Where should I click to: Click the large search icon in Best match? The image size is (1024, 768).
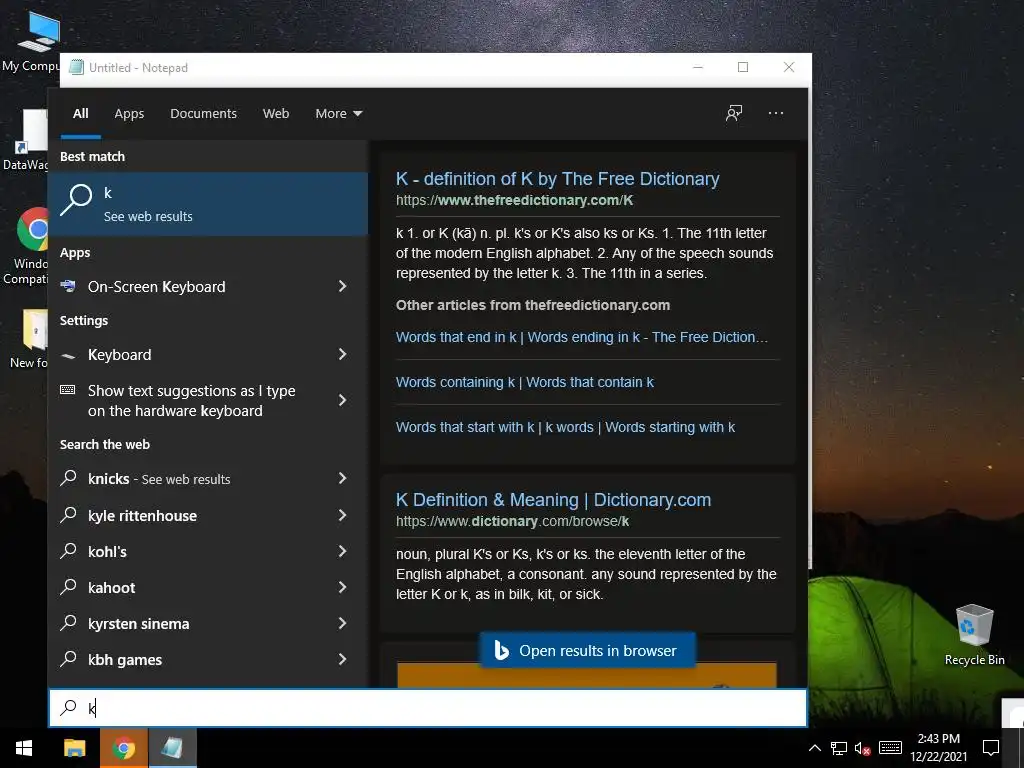pos(76,200)
